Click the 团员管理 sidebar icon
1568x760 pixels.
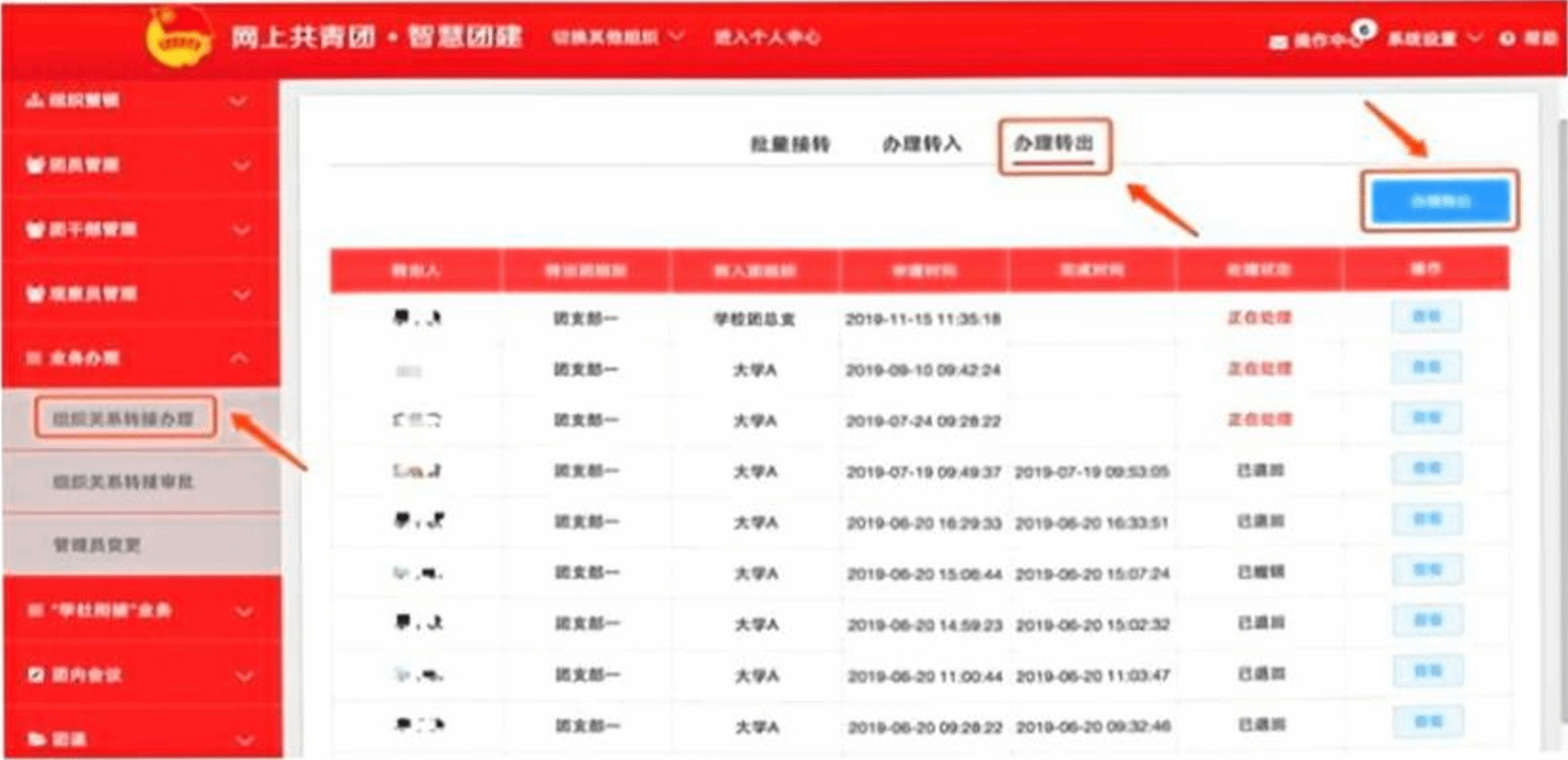coord(35,166)
